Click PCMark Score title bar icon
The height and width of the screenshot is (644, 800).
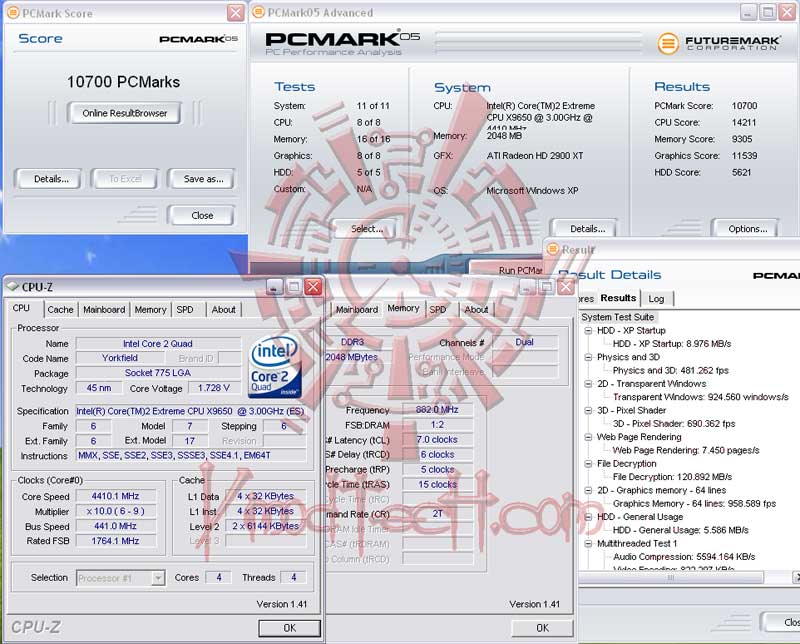13,12
